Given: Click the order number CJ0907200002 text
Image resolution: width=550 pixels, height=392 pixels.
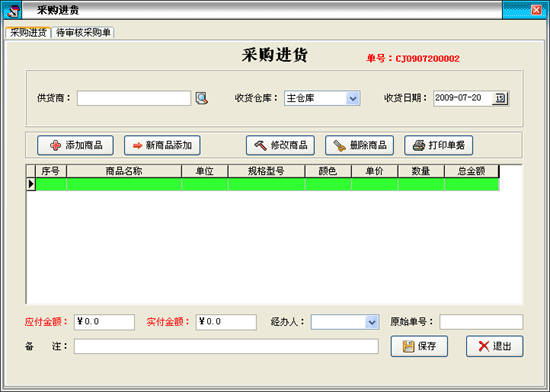Looking at the screenshot, I should click(x=428, y=59).
